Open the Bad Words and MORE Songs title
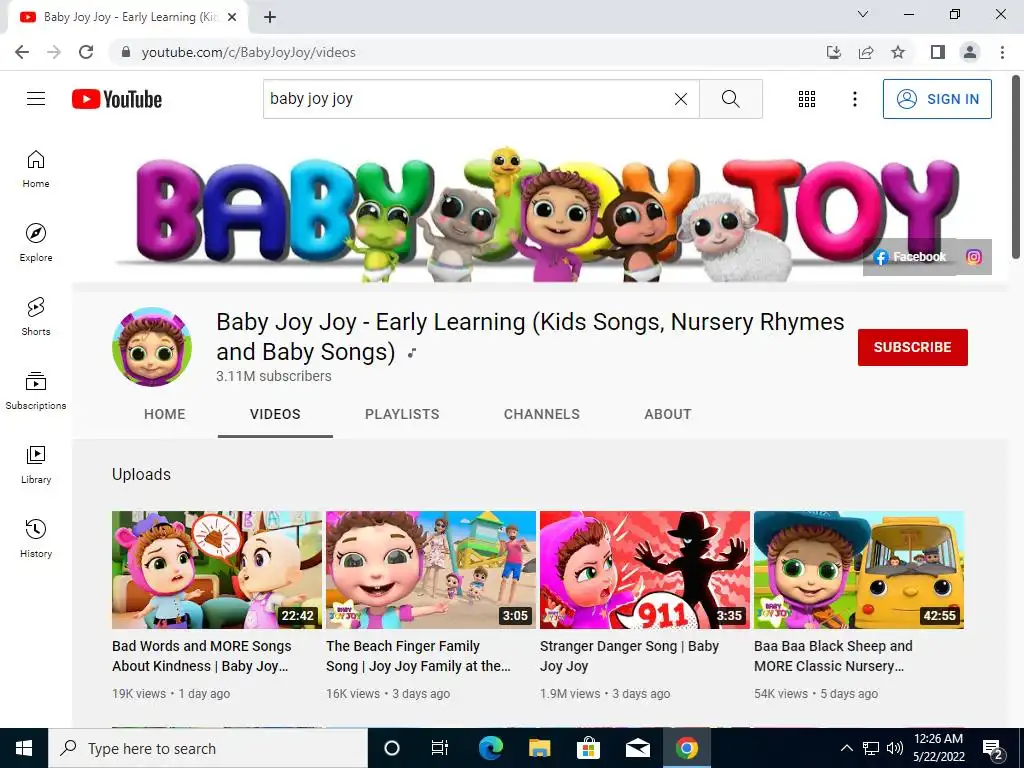The height and width of the screenshot is (768, 1024). [202, 656]
